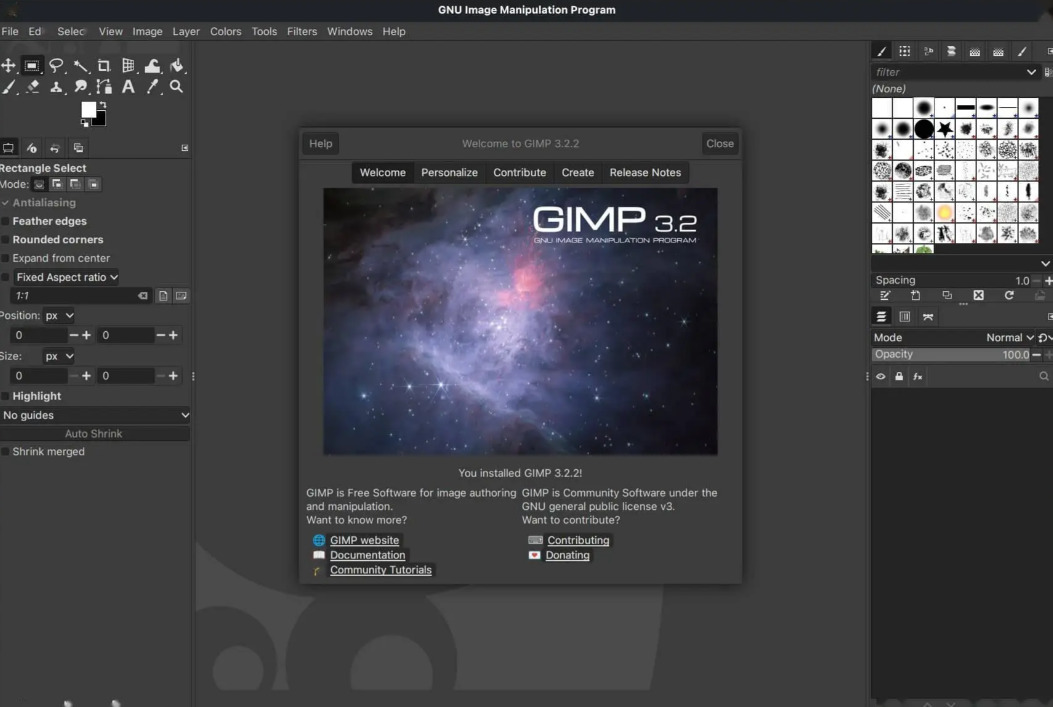The height and width of the screenshot is (707, 1053).
Task: Select the Bucket Fill tool
Action: click(x=177, y=65)
